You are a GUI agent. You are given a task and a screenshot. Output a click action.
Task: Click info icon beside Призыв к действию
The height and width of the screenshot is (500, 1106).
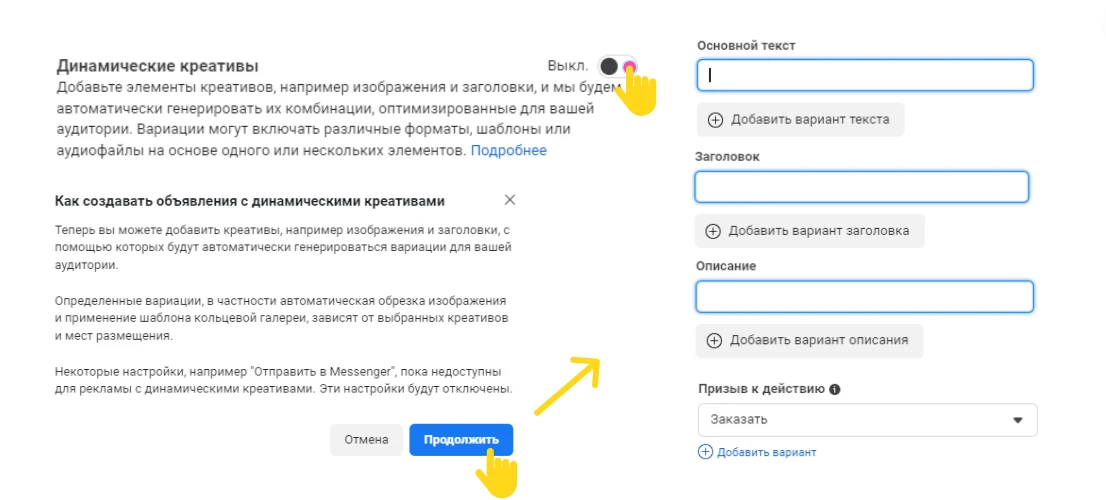(835, 389)
